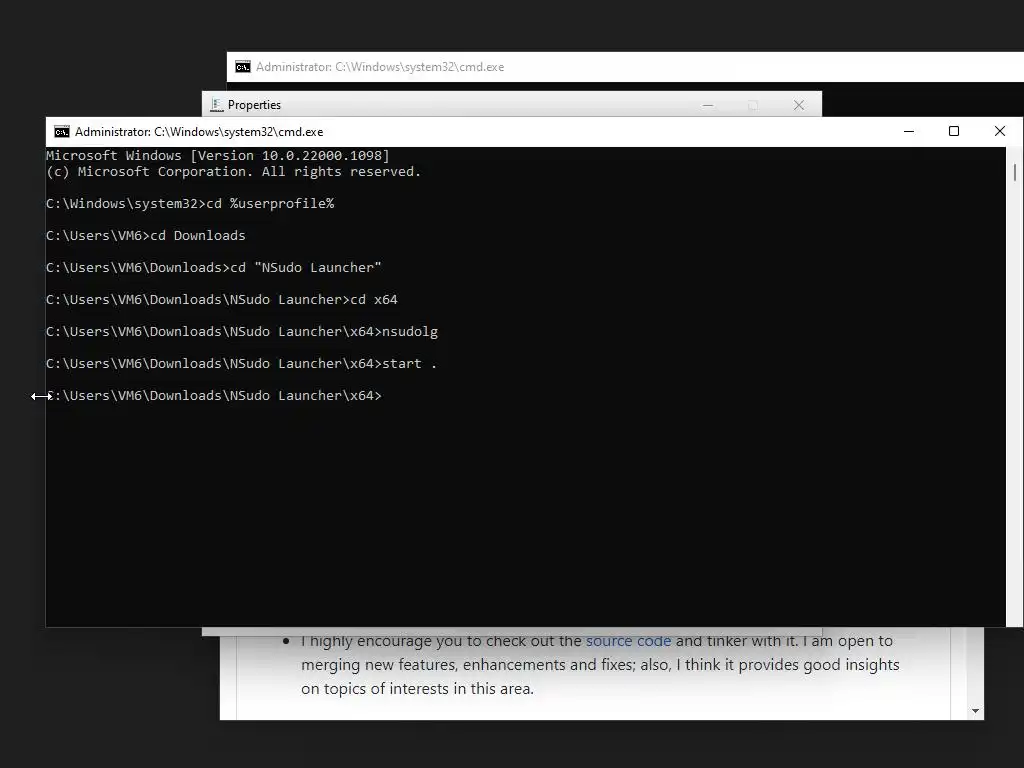Viewport: 1024px width, 768px height.
Task: Click the Microsoft Corporation copyright line
Action: [233, 172]
